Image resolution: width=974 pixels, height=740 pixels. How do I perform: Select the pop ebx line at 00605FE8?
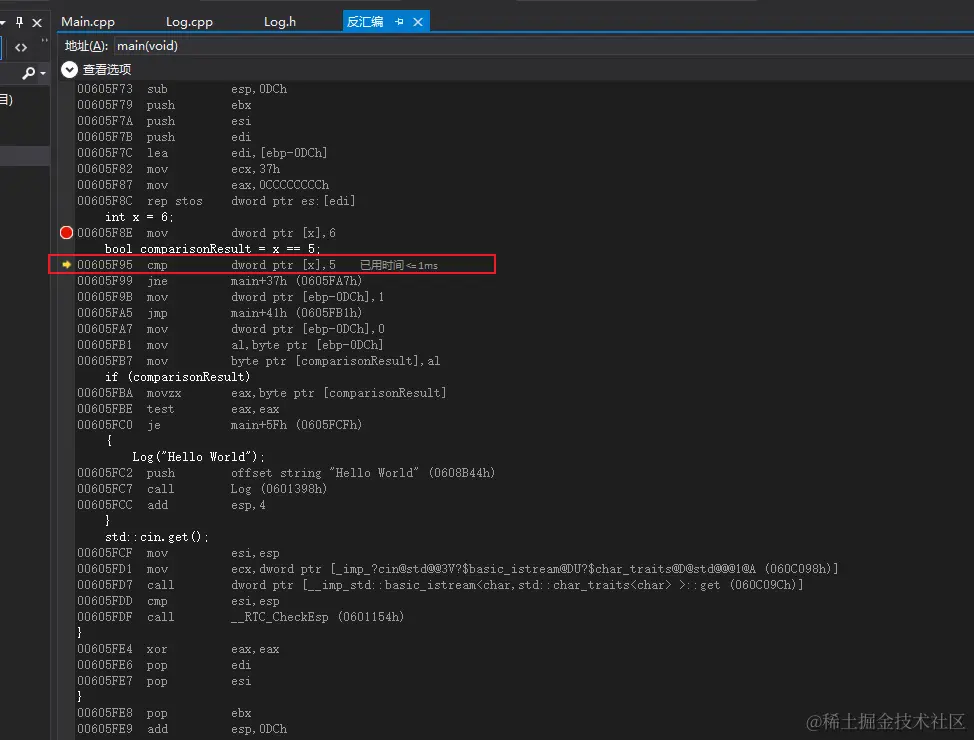click(x=164, y=713)
